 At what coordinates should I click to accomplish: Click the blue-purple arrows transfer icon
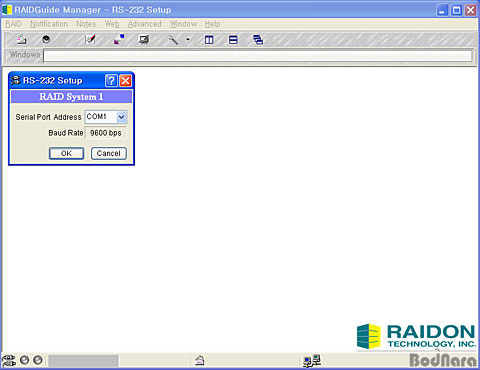point(119,40)
